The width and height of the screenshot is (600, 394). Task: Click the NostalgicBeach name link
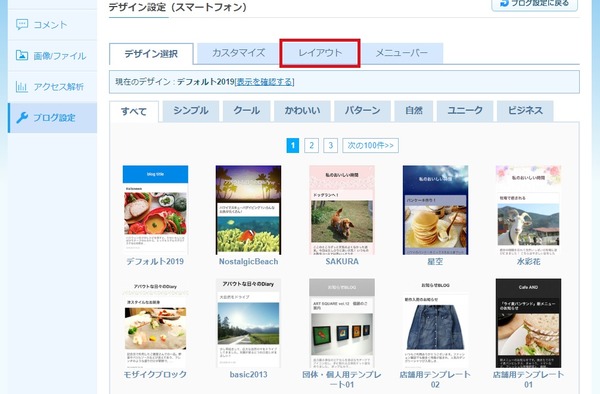tap(248, 262)
